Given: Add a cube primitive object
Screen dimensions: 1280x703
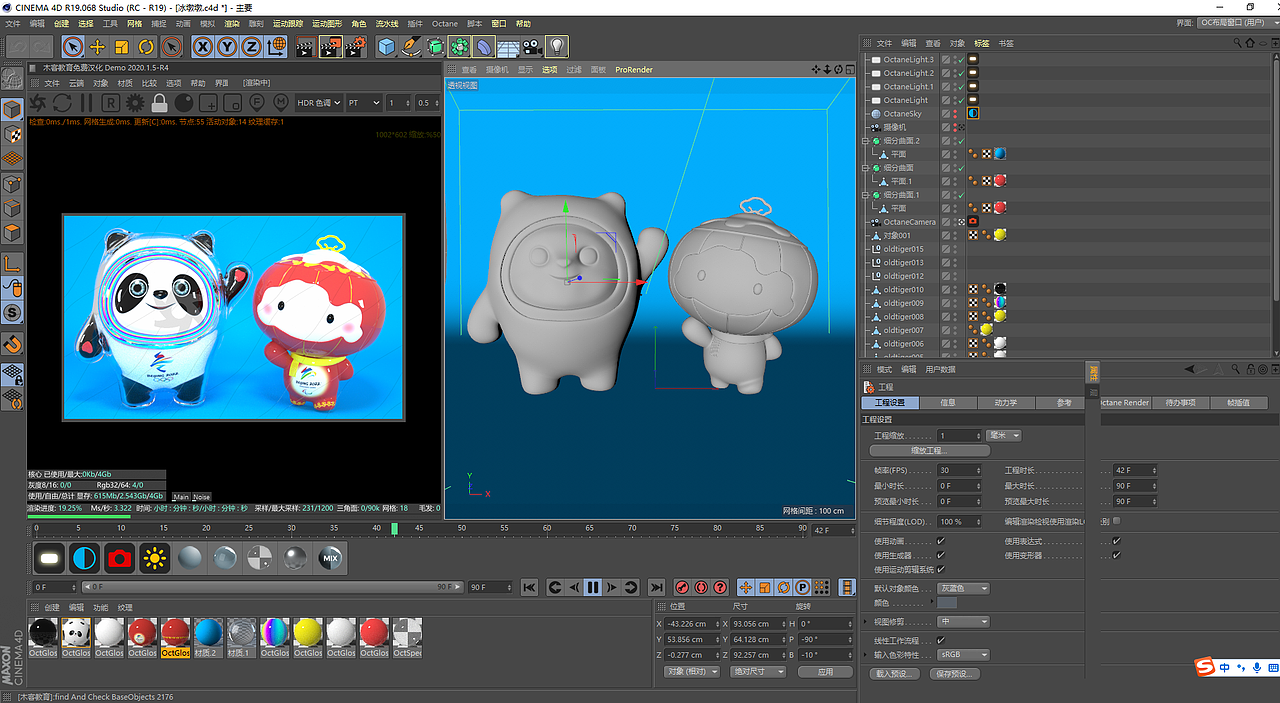Looking at the screenshot, I should [387, 46].
